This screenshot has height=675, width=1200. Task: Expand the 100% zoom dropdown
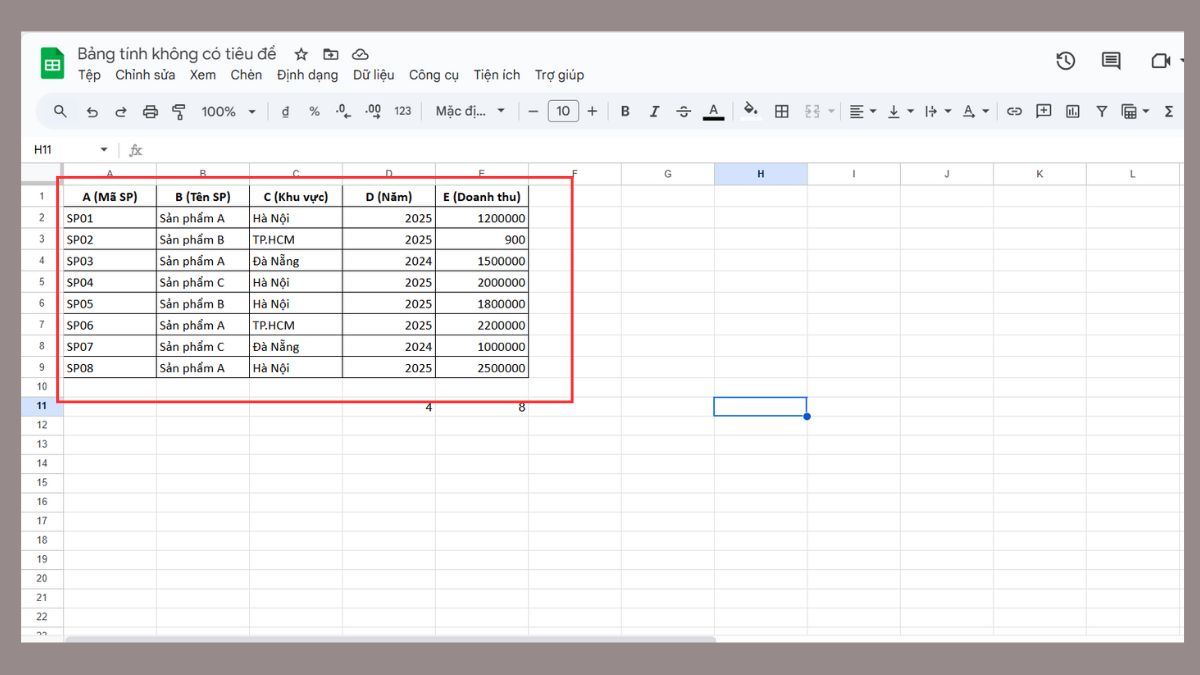(228, 111)
